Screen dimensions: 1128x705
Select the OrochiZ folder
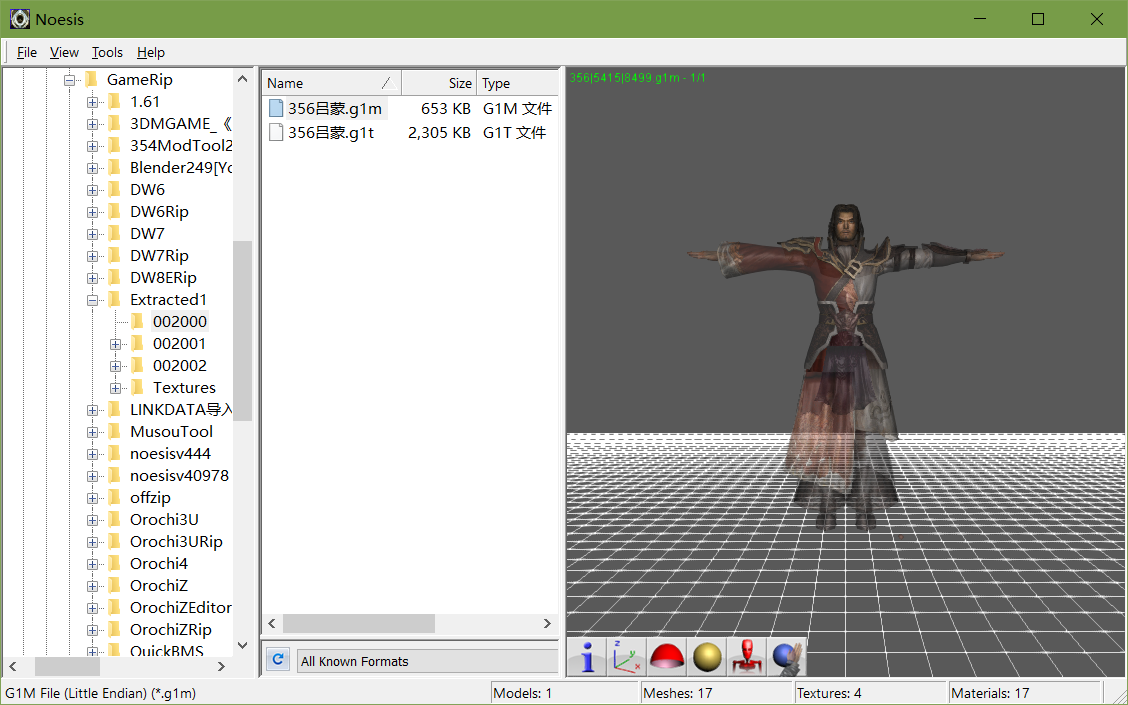159,586
